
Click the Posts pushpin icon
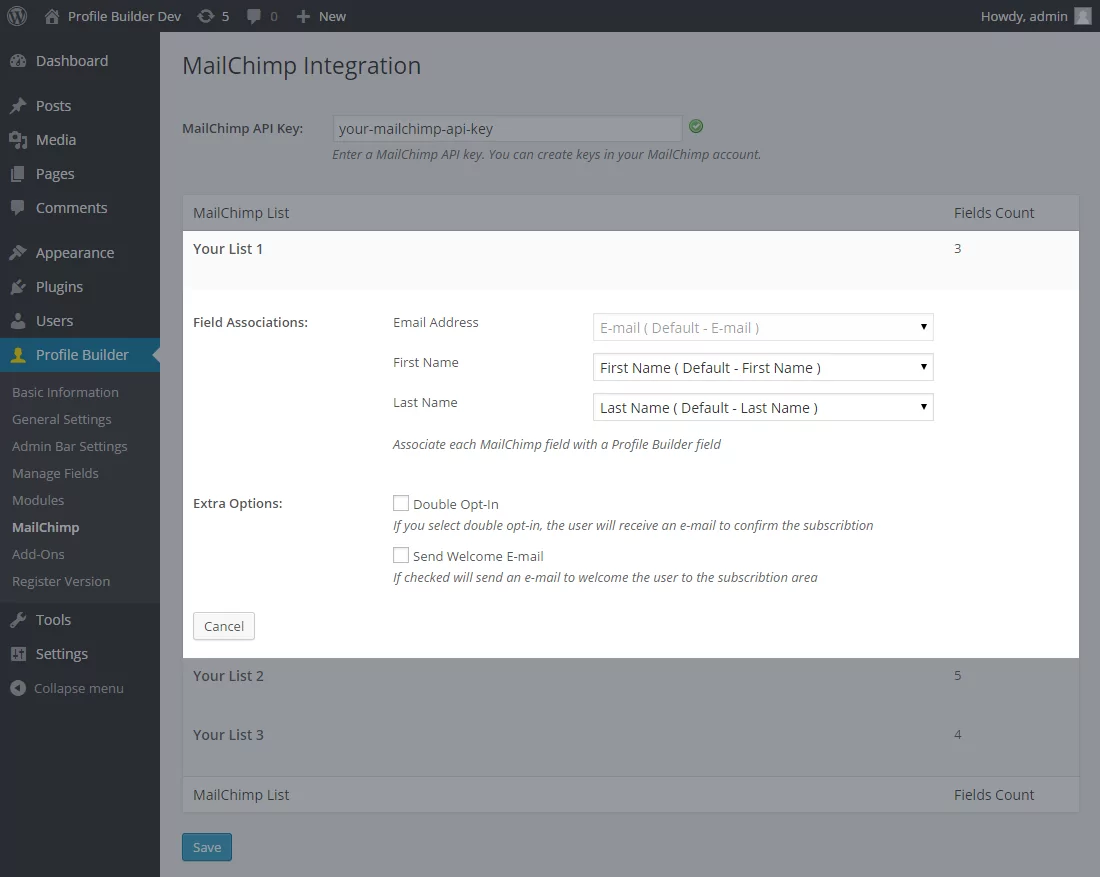point(18,106)
